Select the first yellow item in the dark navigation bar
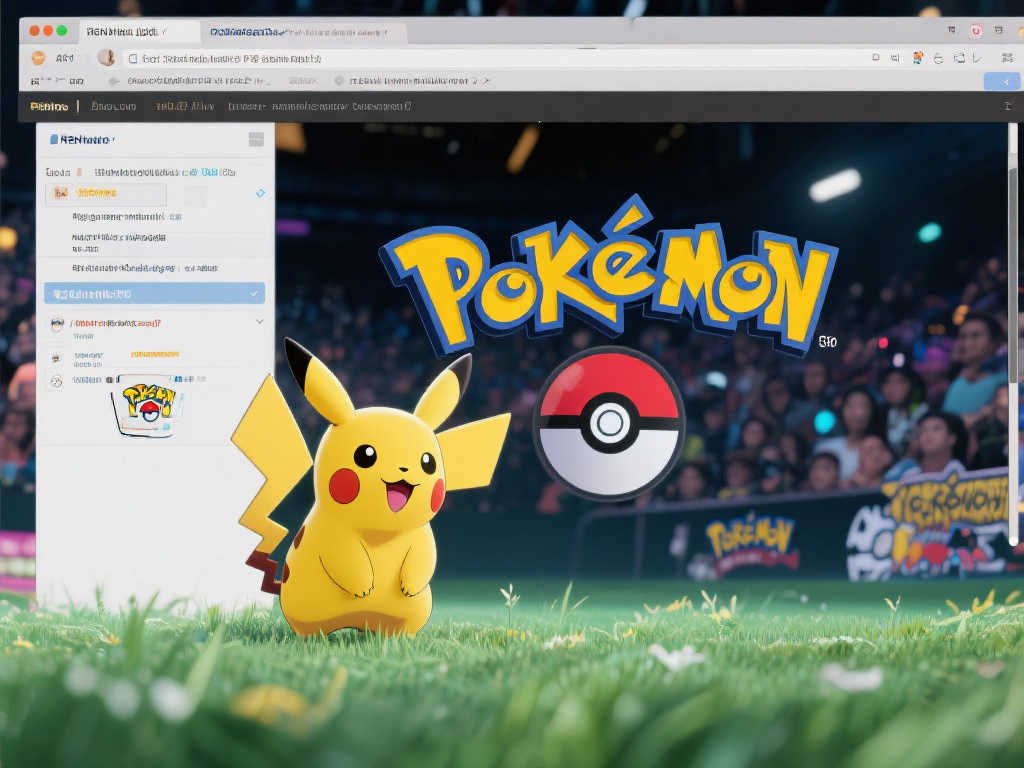1024x768 pixels. click(49, 106)
